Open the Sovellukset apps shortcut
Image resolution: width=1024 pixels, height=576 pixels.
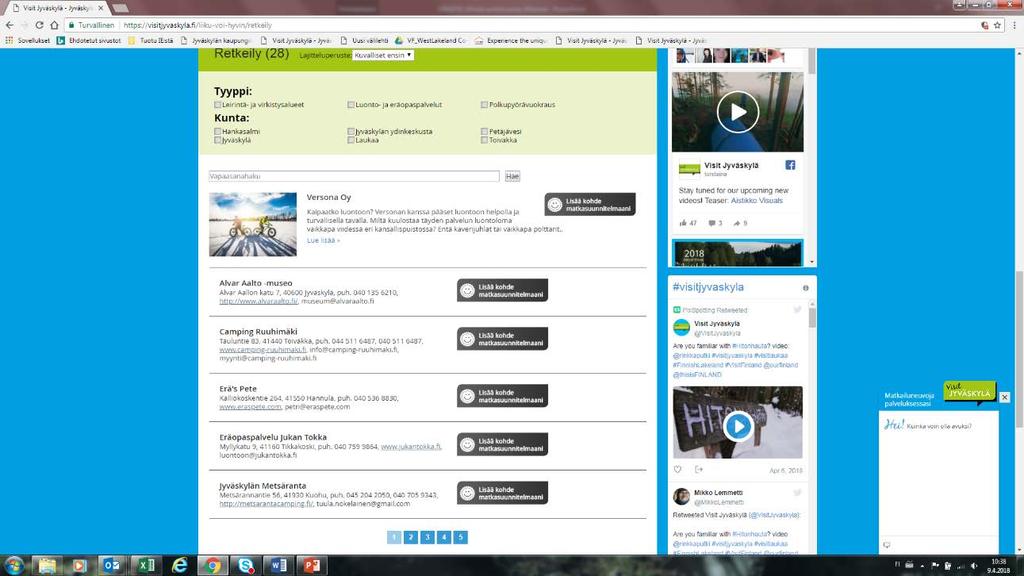click(x=27, y=40)
